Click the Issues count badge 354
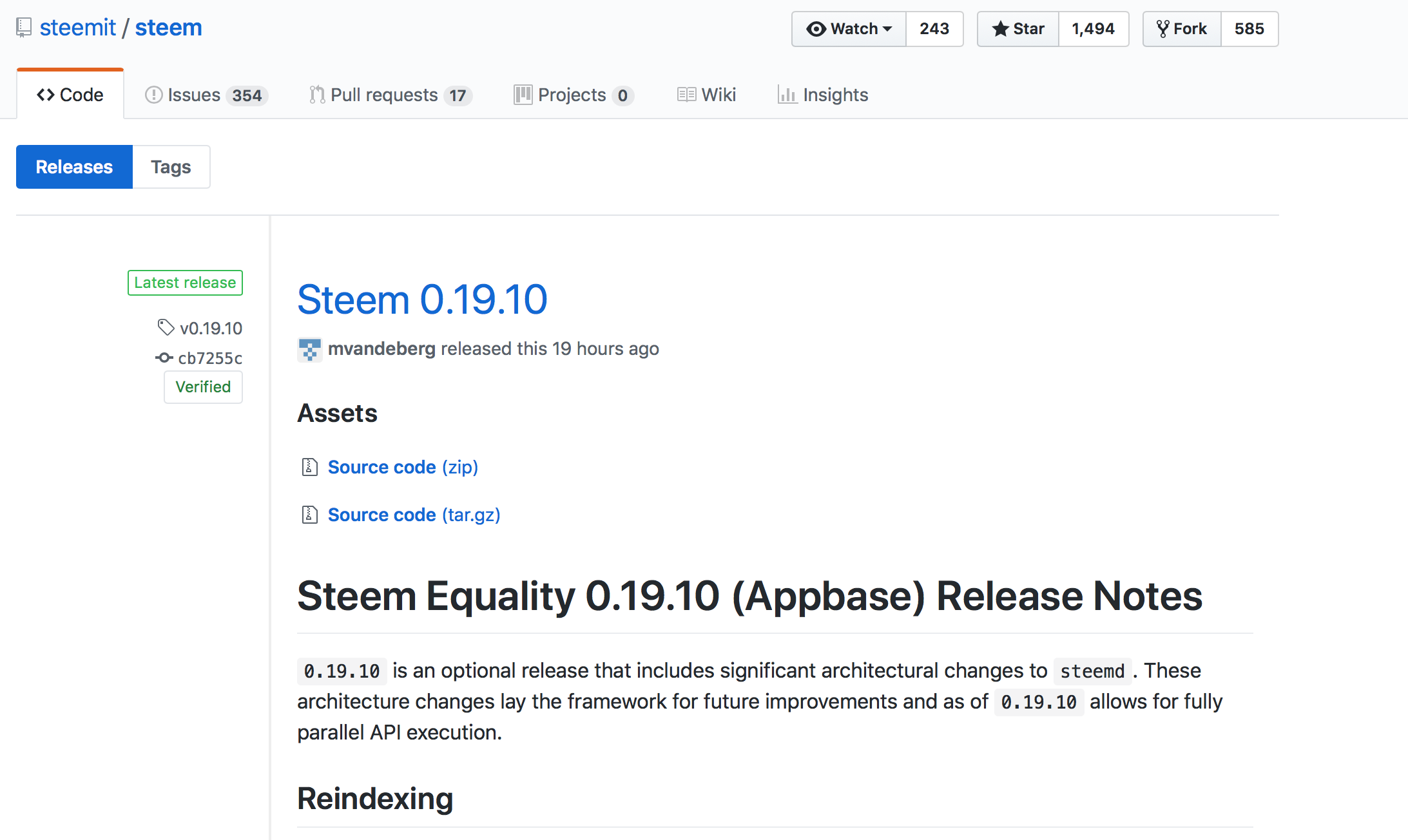Screen dimensions: 1408x840 pos(247,95)
